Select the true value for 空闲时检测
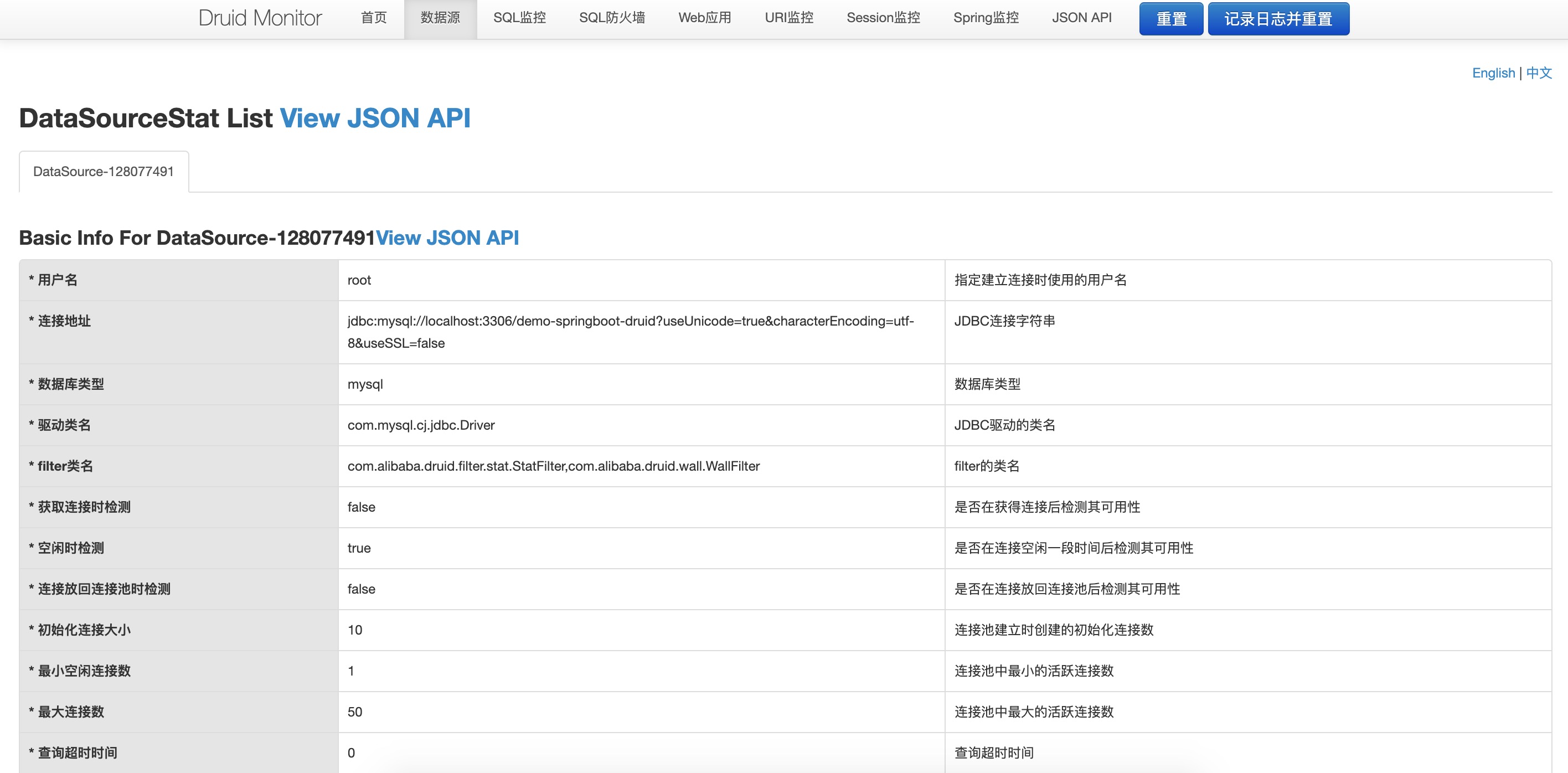This screenshot has height=773, width=1568. (x=359, y=548)
